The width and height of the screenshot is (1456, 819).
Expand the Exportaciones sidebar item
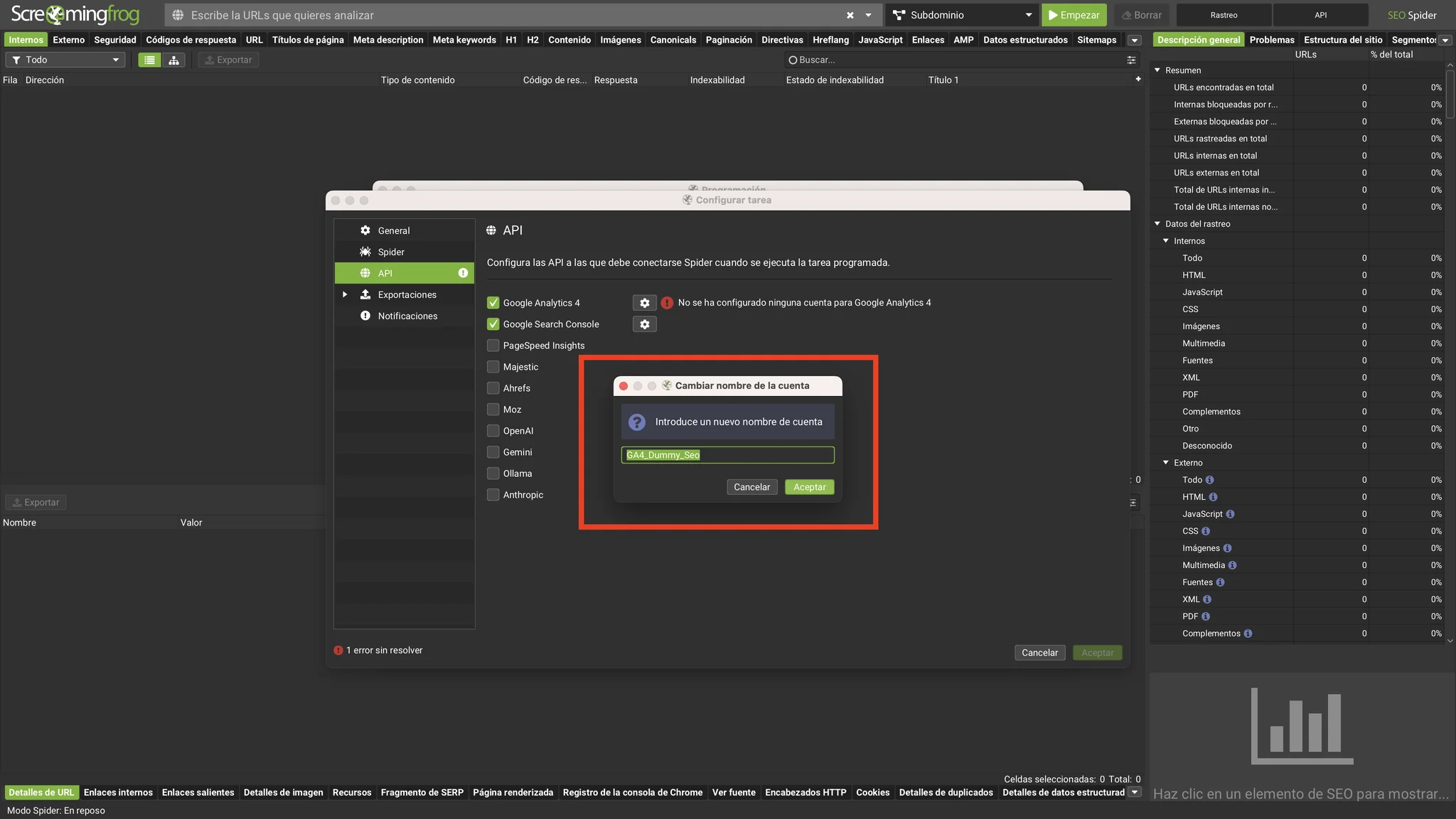(x=345, y=294)
